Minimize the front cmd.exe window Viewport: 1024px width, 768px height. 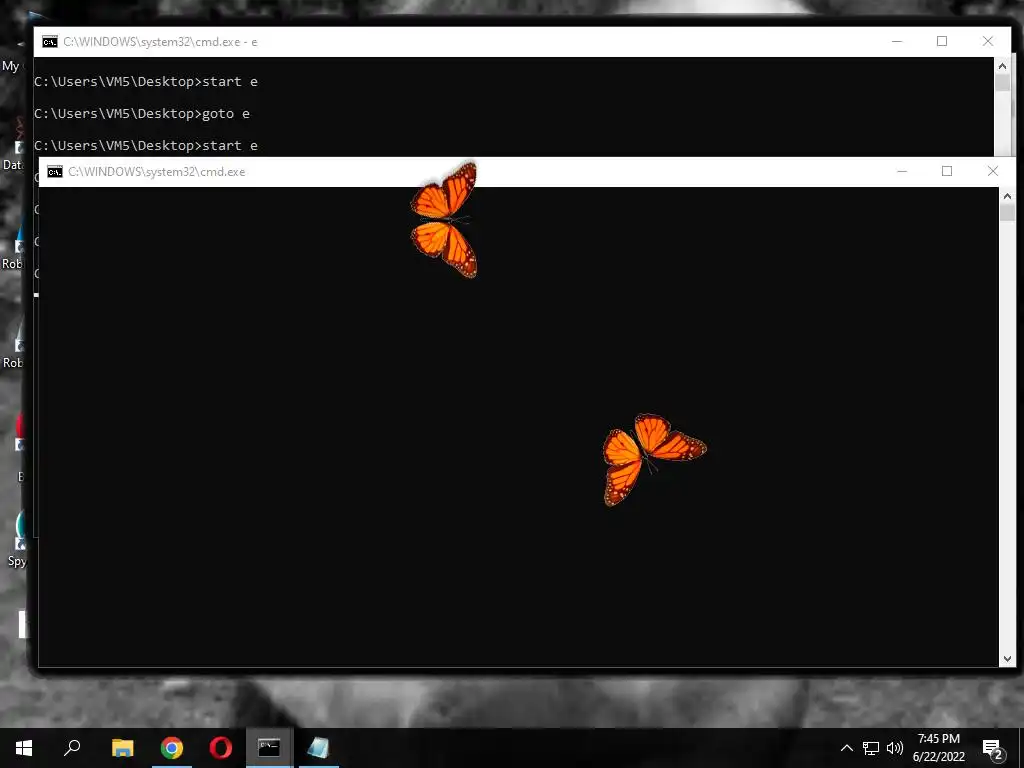(x=902, y=171)
